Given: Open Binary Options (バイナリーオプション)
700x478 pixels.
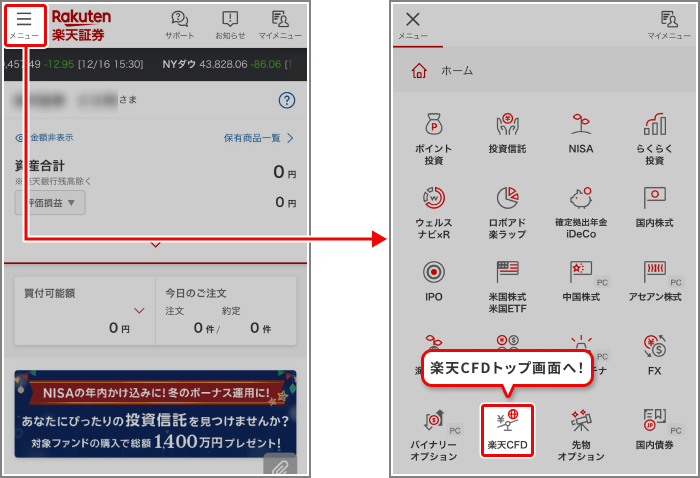Looking at the screenshot, I should tap(433, 435).
